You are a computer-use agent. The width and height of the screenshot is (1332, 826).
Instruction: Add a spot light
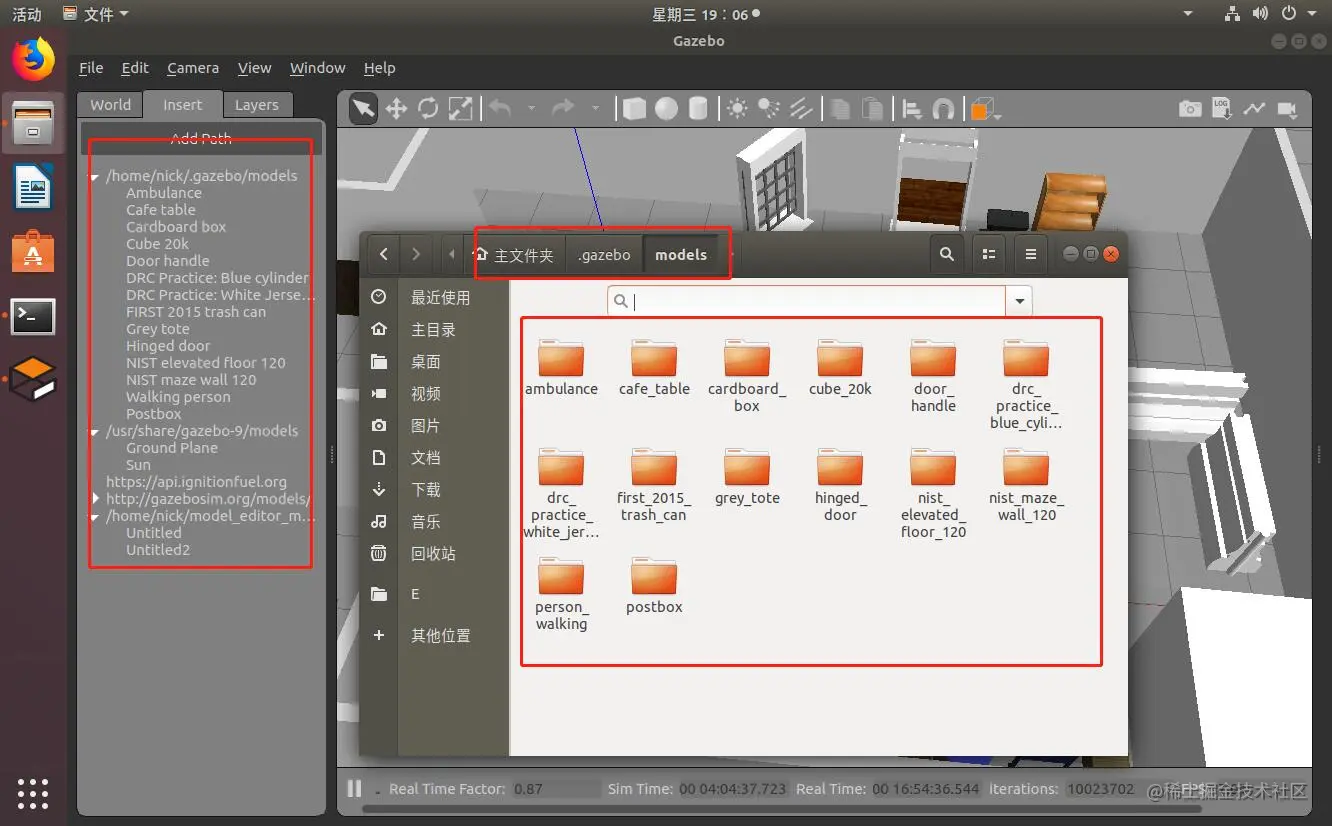[769, 109]
